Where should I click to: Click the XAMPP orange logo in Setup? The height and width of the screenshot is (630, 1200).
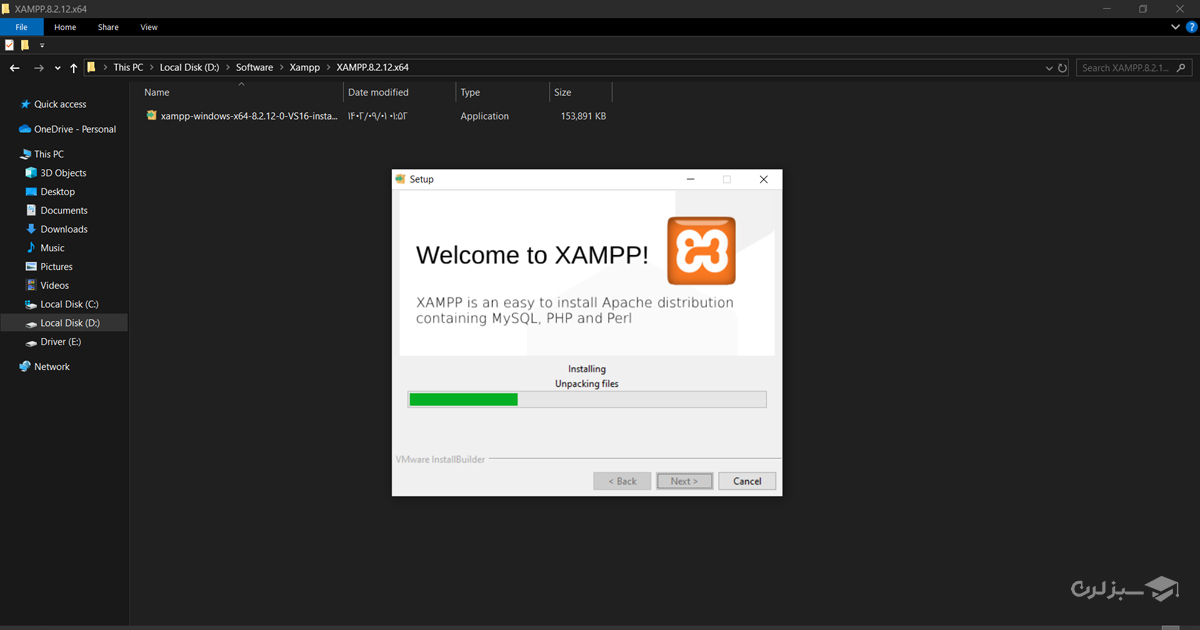[x=701, y=251]
